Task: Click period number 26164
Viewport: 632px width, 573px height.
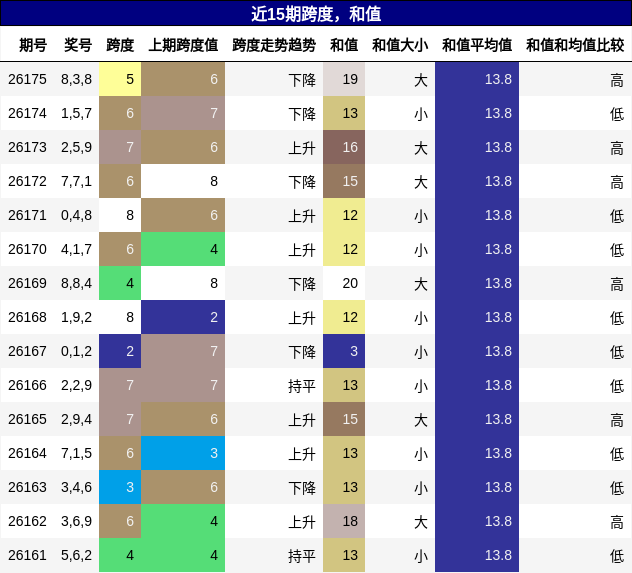Action: tap(27, 453)
